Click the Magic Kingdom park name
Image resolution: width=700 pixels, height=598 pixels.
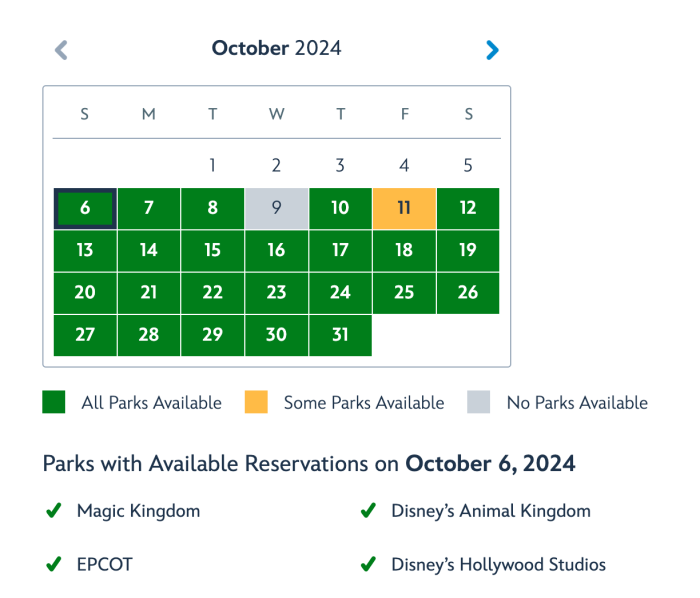138,511
